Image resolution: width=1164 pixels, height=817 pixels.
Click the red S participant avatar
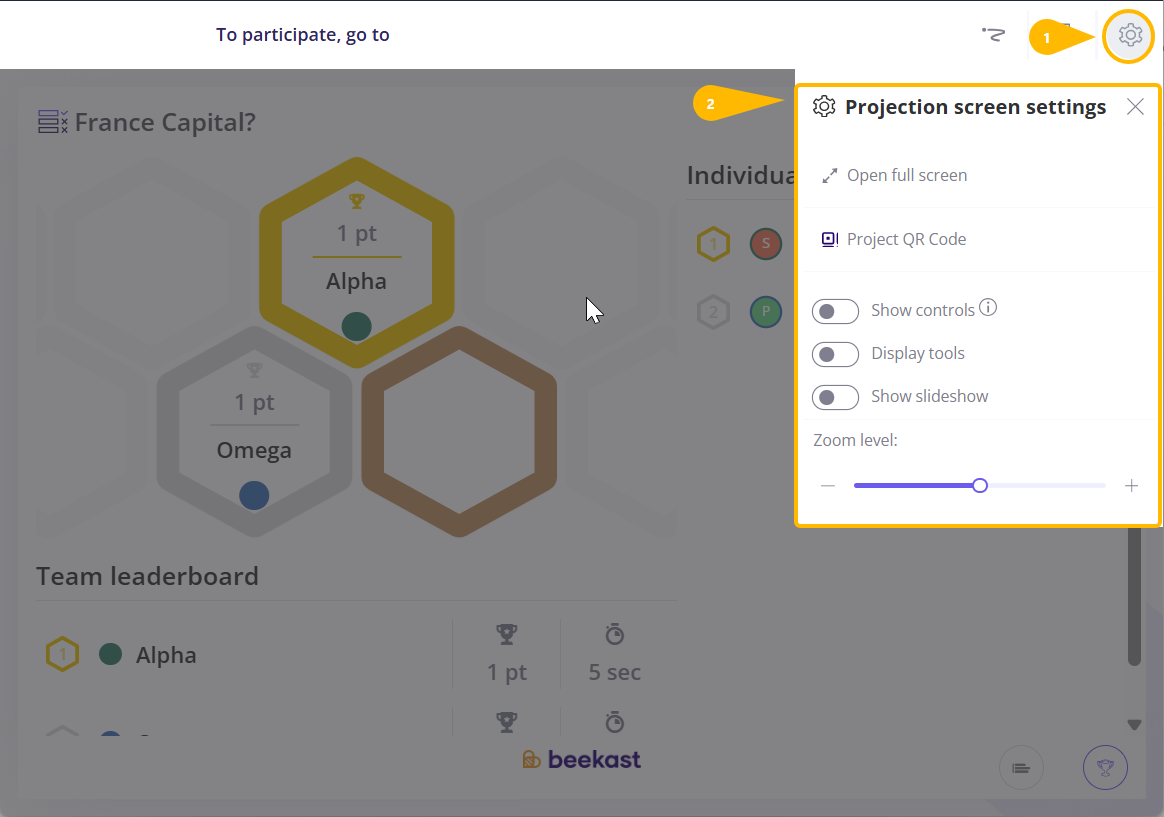(765, 243)
